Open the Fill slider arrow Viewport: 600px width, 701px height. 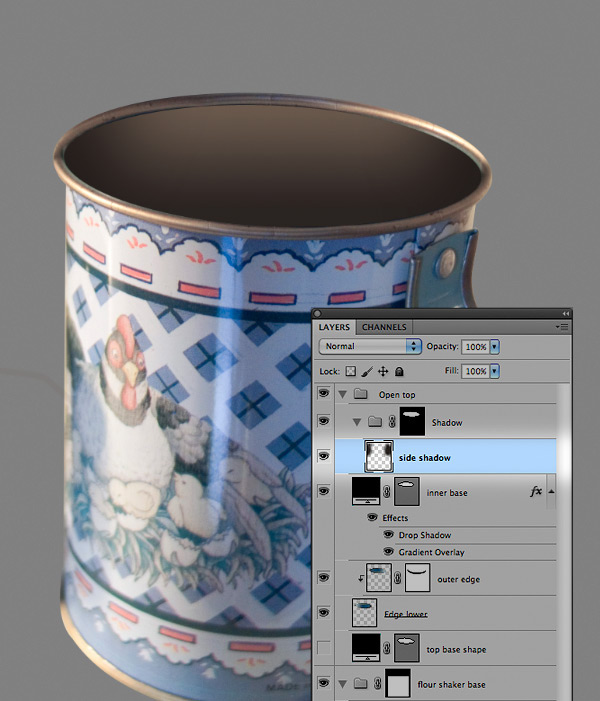pyautogui.click(x=495, y=371)
